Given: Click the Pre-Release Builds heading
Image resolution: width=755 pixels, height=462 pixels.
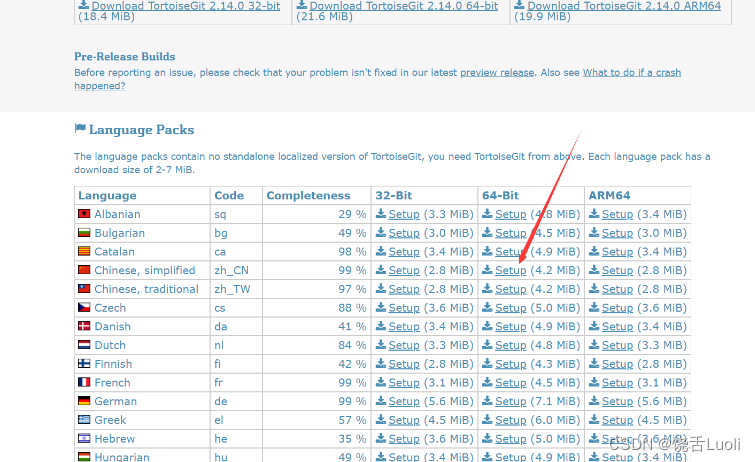Looking at the screenshot, I should click(x=125, y=56).
